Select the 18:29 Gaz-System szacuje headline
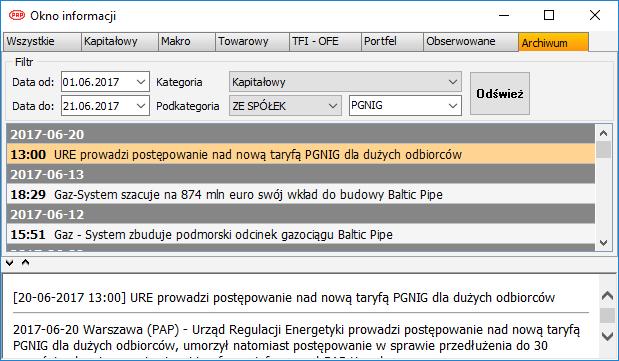619x361 pixels. (301, 194)
